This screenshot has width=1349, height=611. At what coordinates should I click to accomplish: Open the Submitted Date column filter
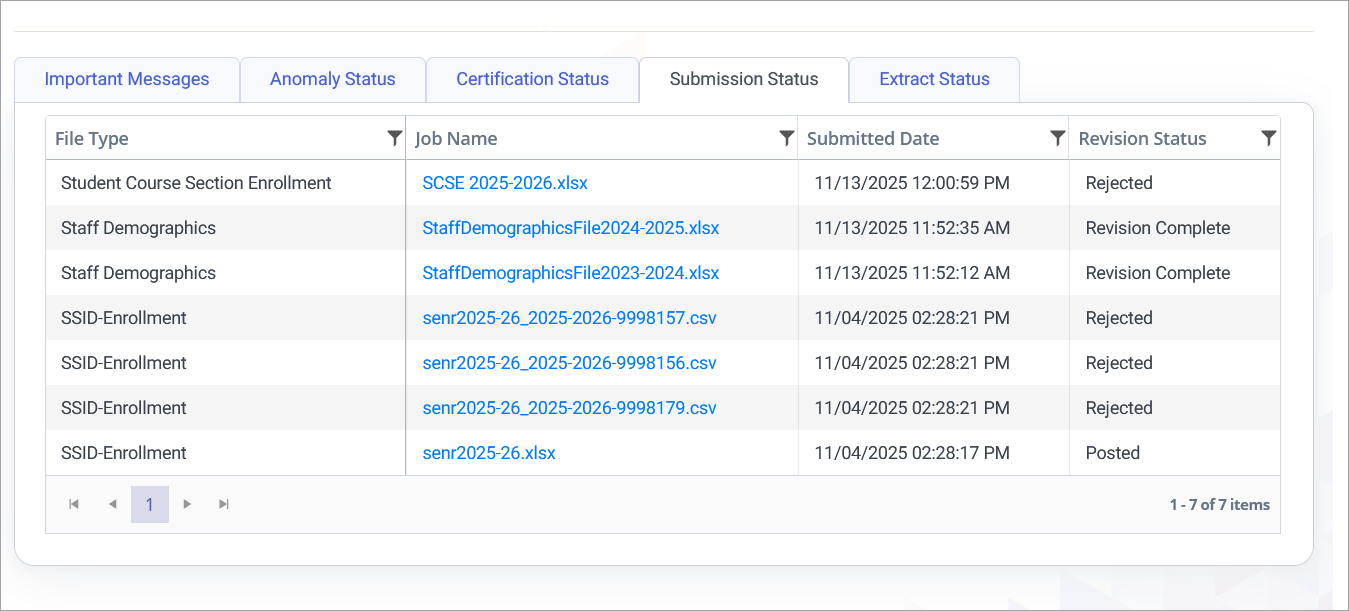coord(1057,138)
